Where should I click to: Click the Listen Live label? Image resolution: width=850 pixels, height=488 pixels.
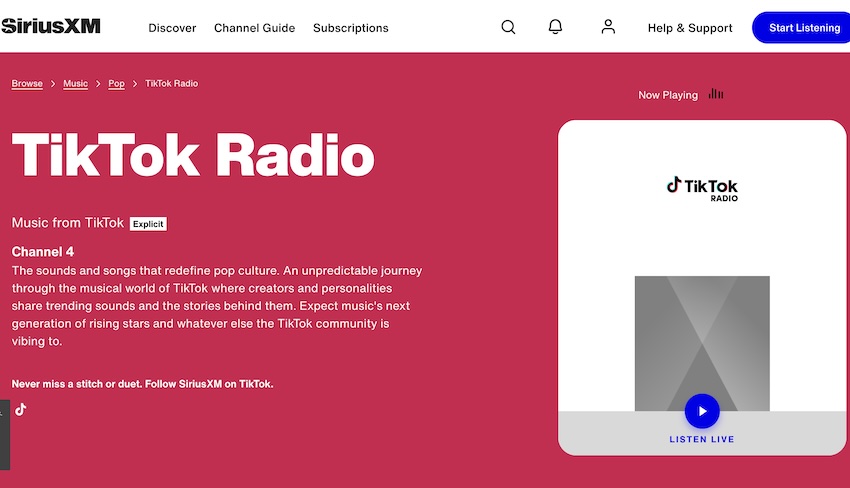702,440
